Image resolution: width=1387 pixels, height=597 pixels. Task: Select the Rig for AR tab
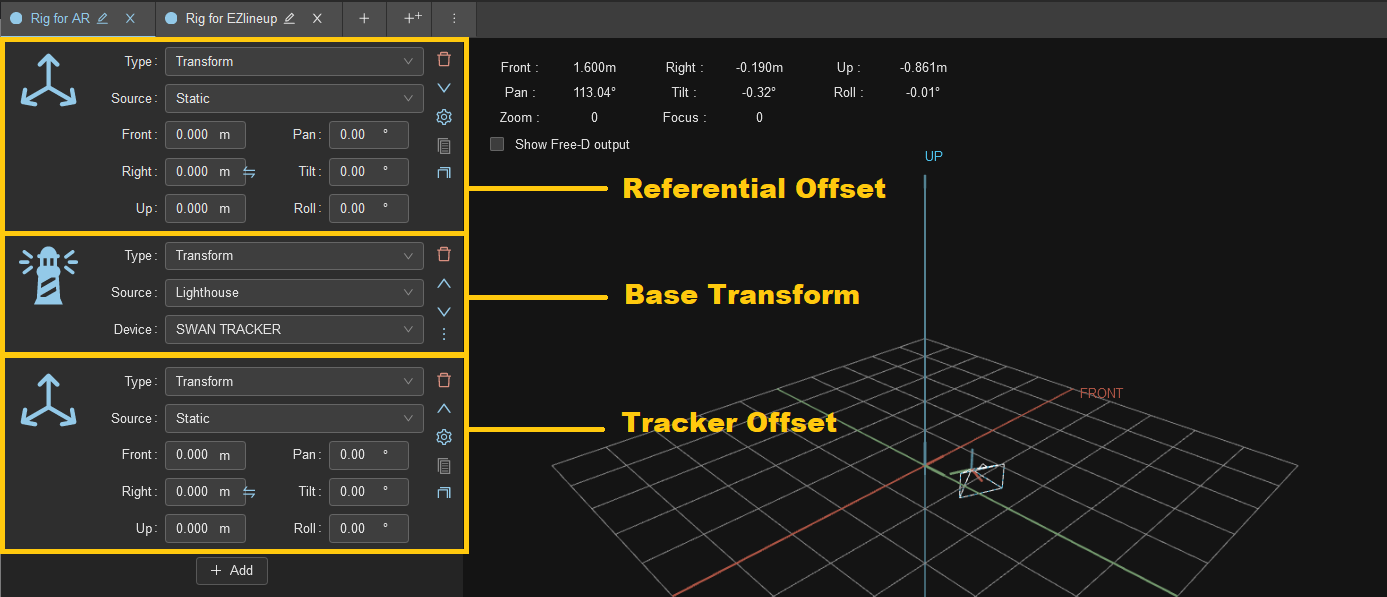click(60, 18)
